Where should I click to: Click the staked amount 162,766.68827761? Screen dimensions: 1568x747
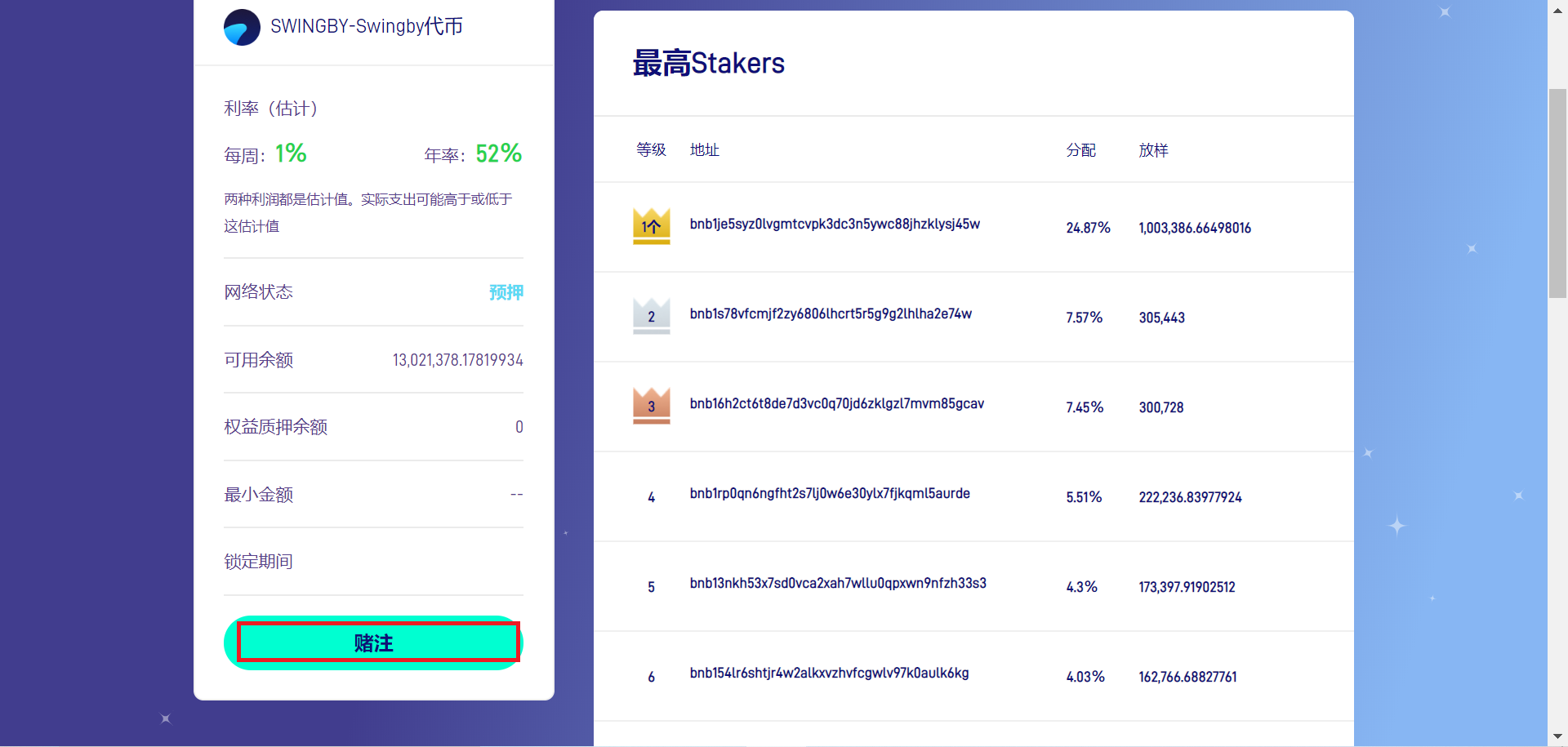click(1187, 677)
